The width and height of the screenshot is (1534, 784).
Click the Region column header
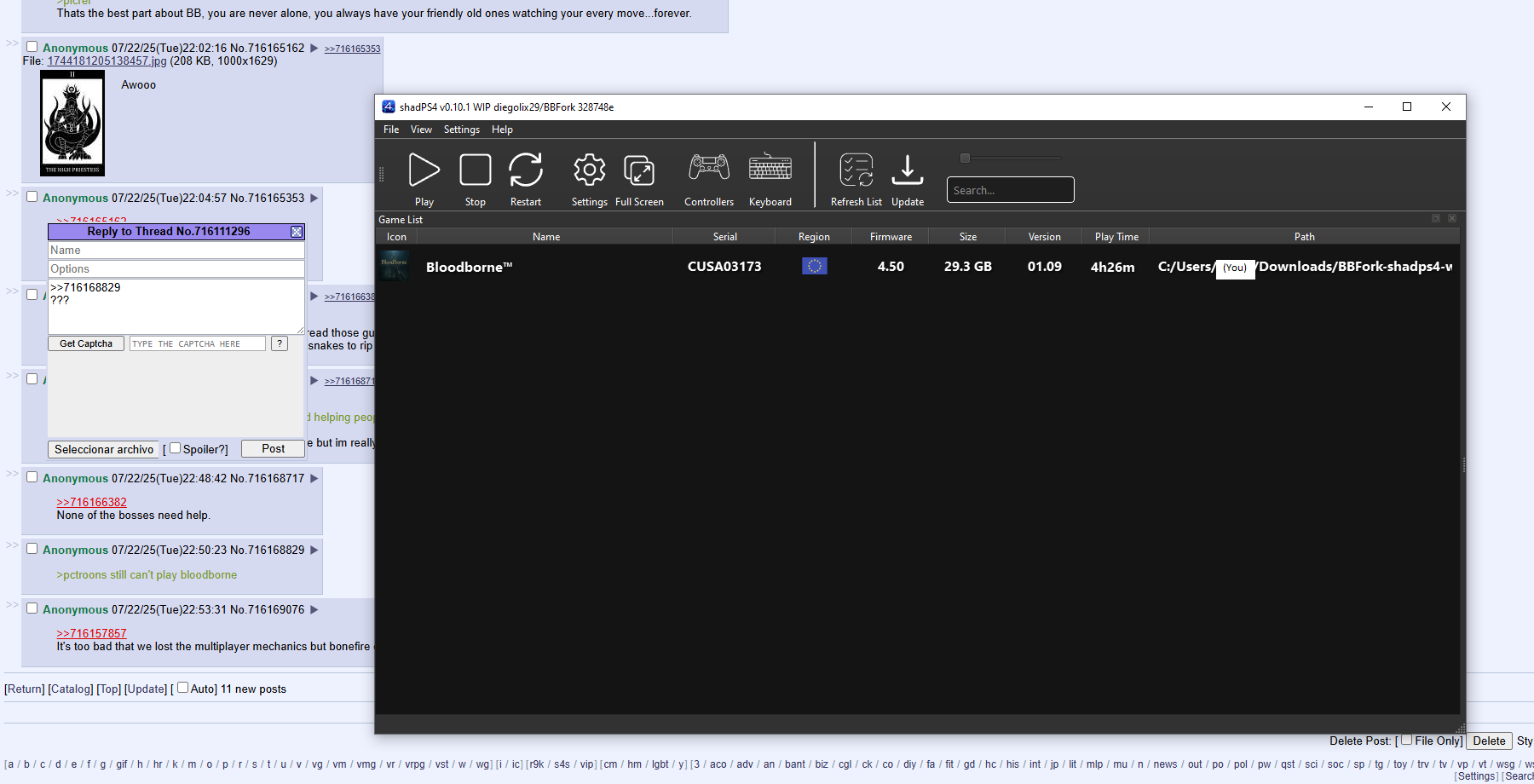point(814,237)
